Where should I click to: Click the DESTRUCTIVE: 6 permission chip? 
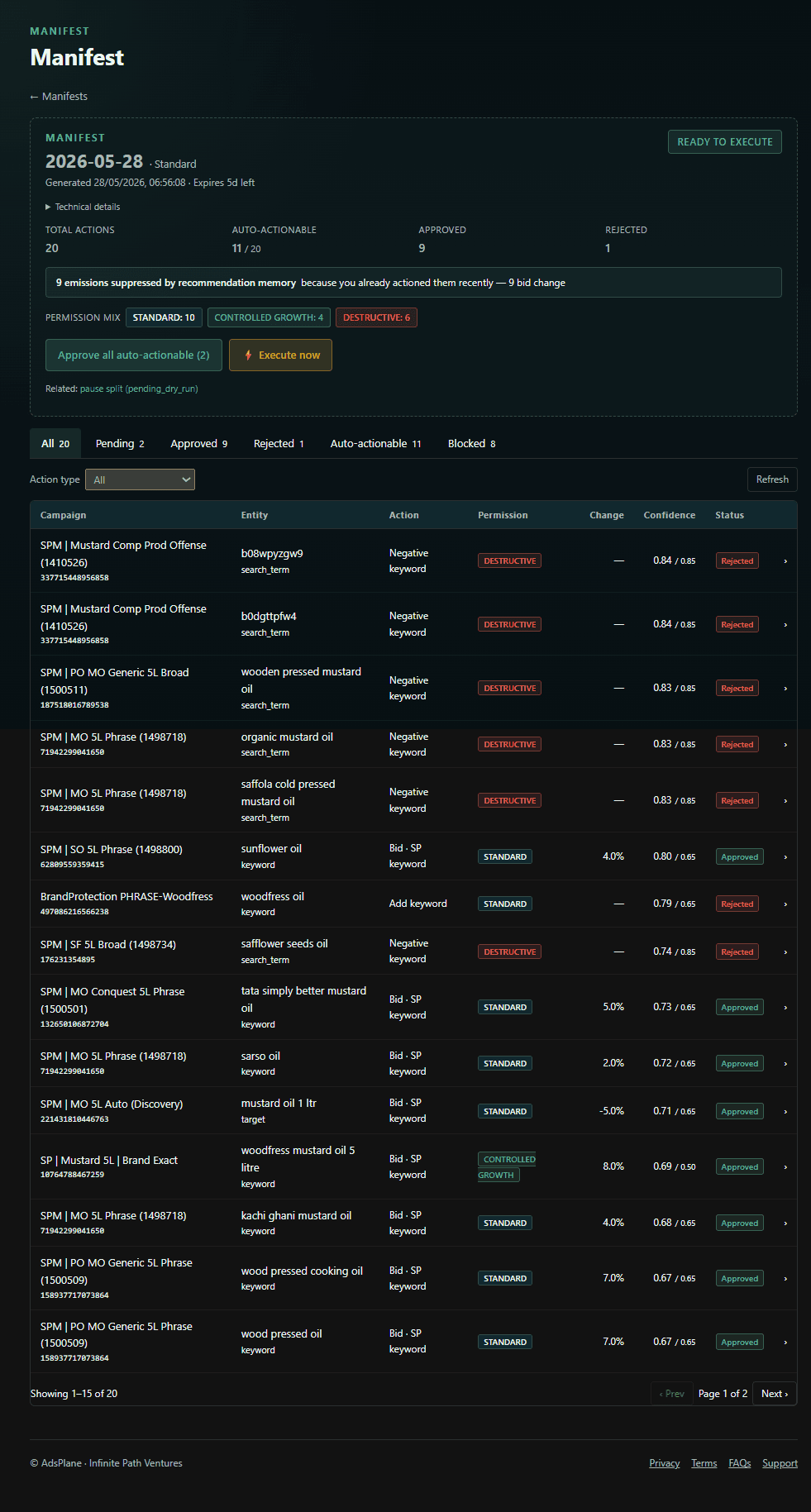(376, 317)
